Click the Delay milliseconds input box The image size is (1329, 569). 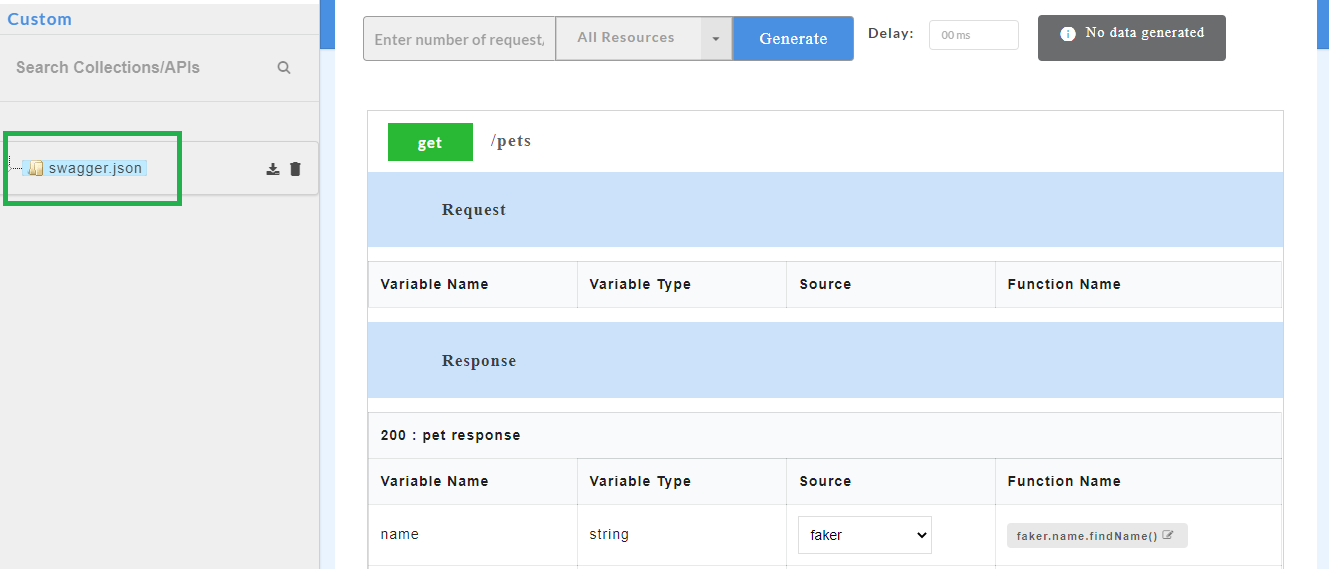pyautogui.click(x=973, y=35)
